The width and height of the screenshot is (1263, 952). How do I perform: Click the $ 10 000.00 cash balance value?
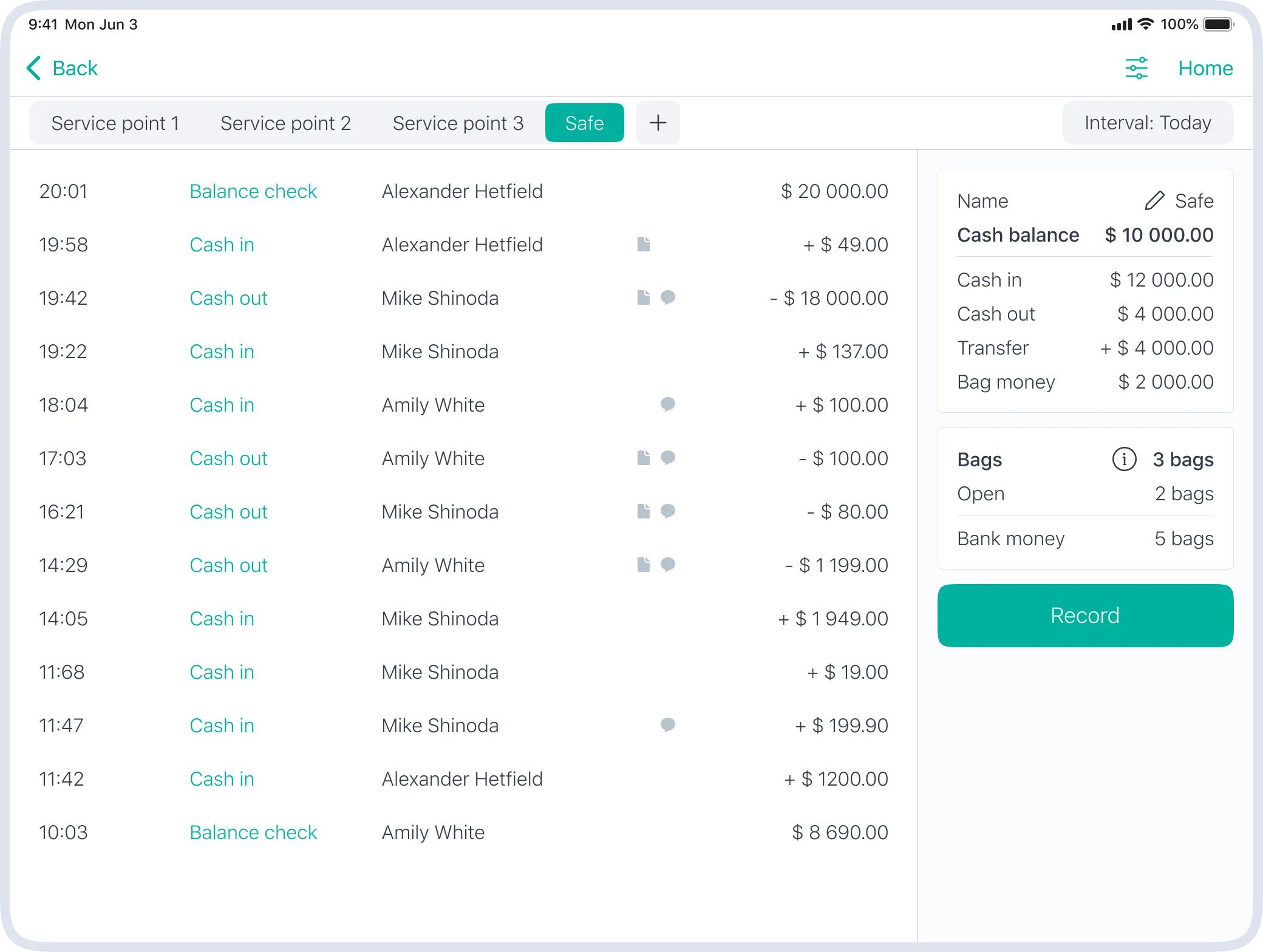(1159, 235)
